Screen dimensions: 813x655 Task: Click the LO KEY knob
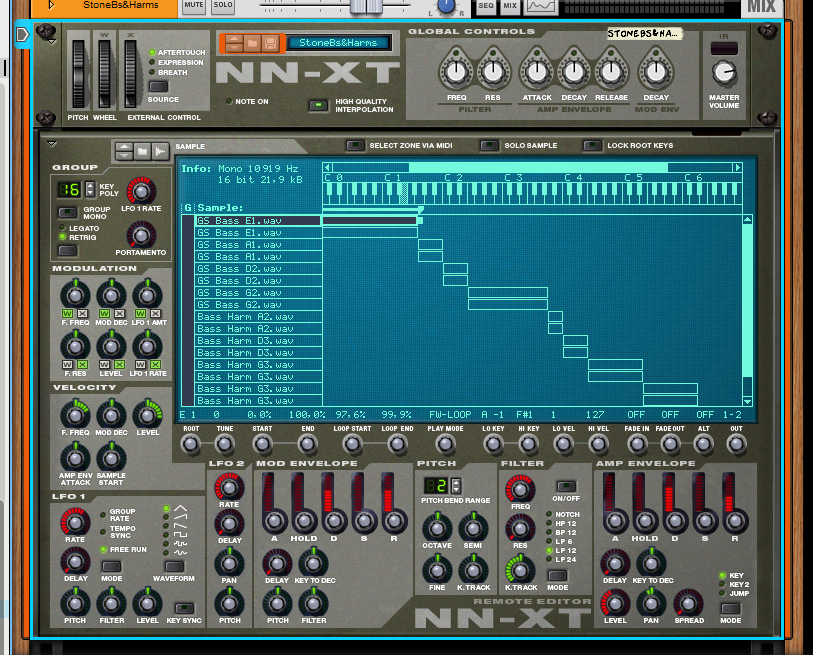(x=493, y=444)
